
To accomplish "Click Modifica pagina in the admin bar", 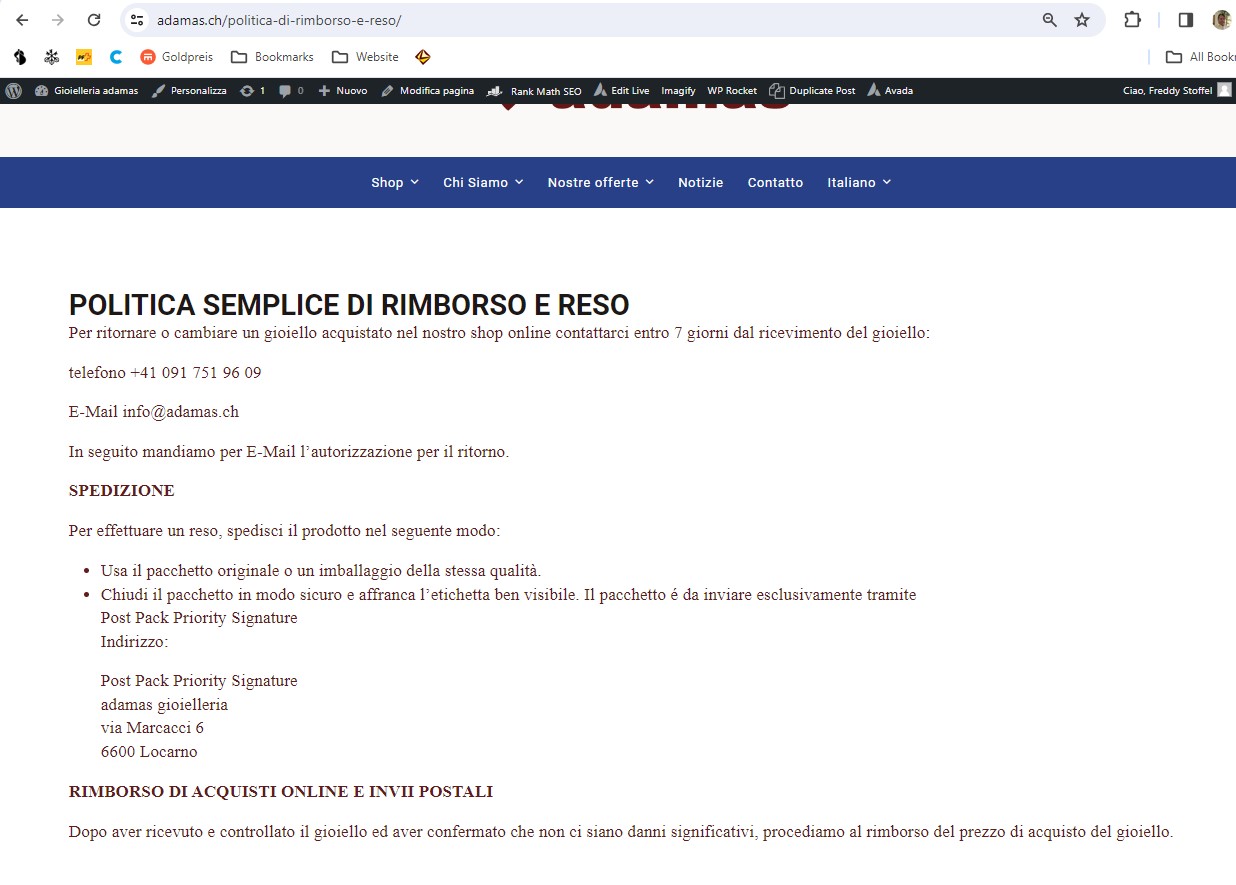I will [x=427, y=90].
